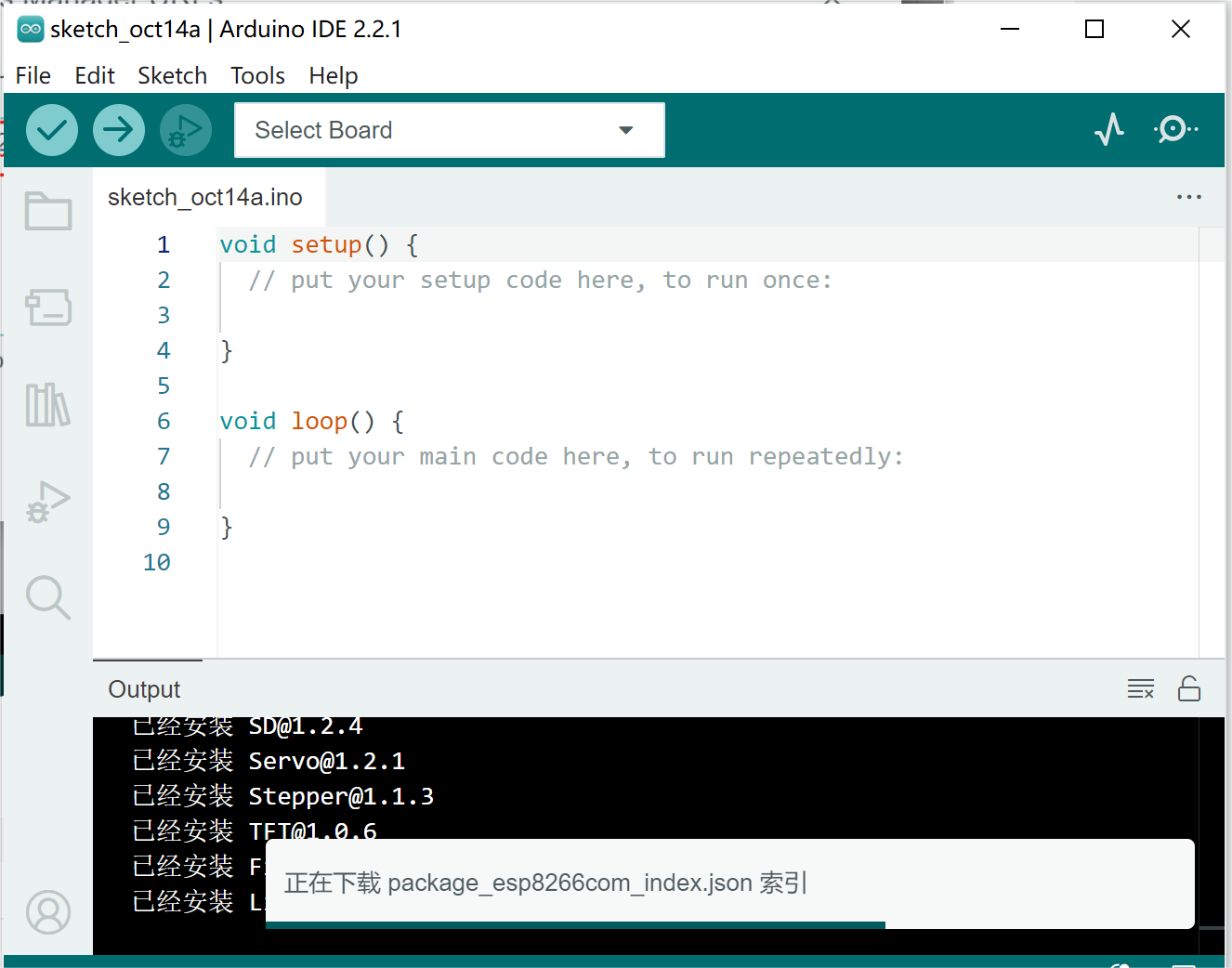Open the Tools menu

257,75
